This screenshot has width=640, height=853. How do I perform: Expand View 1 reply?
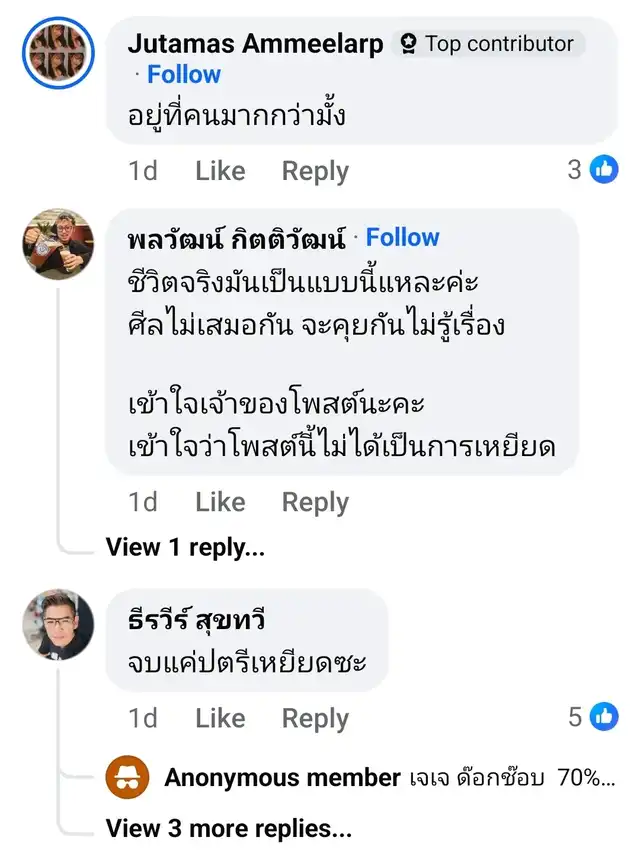tap(185, 547)
